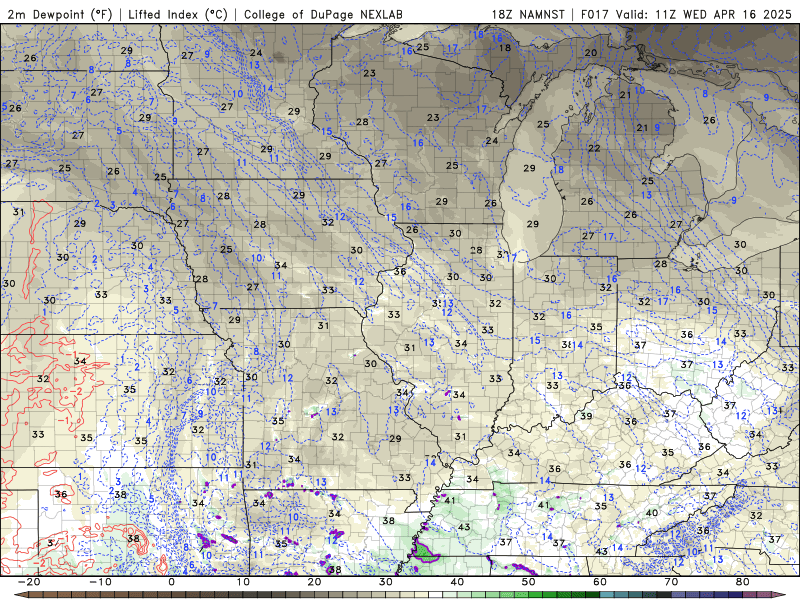Click the '50' color scale label
The height and width of the screenshot is (600, 800).
pyautogui.click(x=529, y=582)
